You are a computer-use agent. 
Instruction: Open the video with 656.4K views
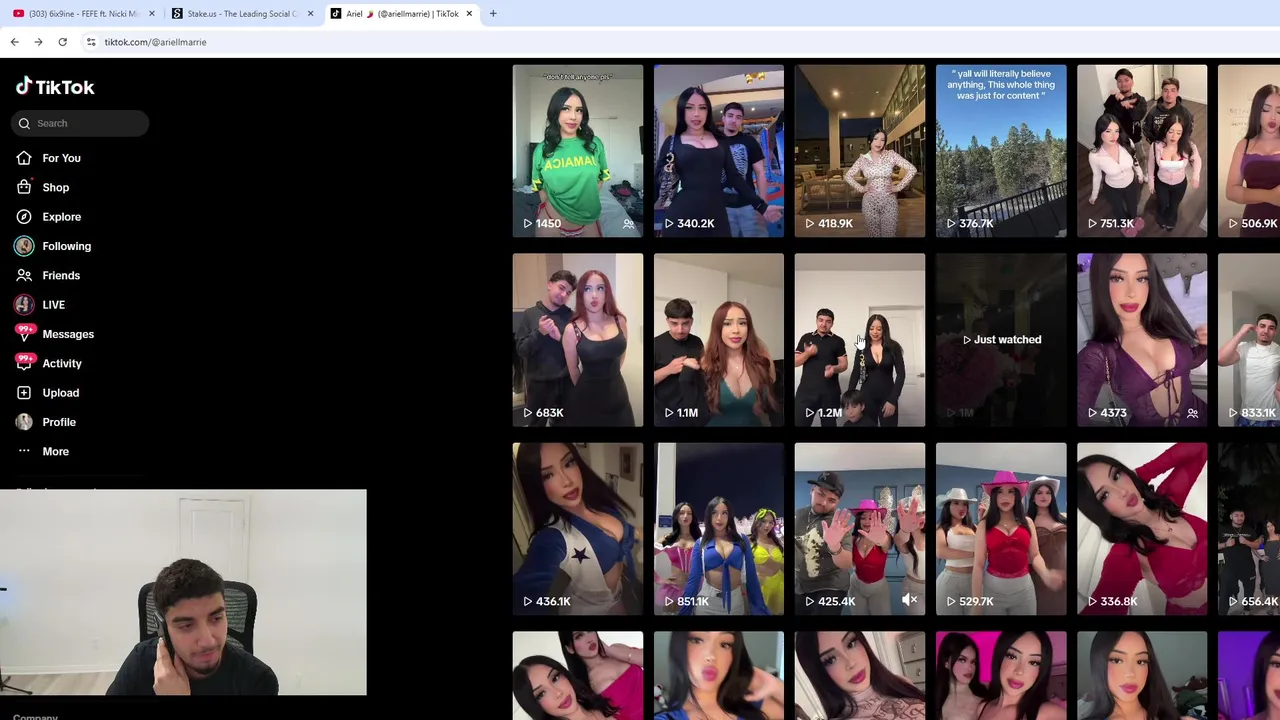tap(1249, 529)
